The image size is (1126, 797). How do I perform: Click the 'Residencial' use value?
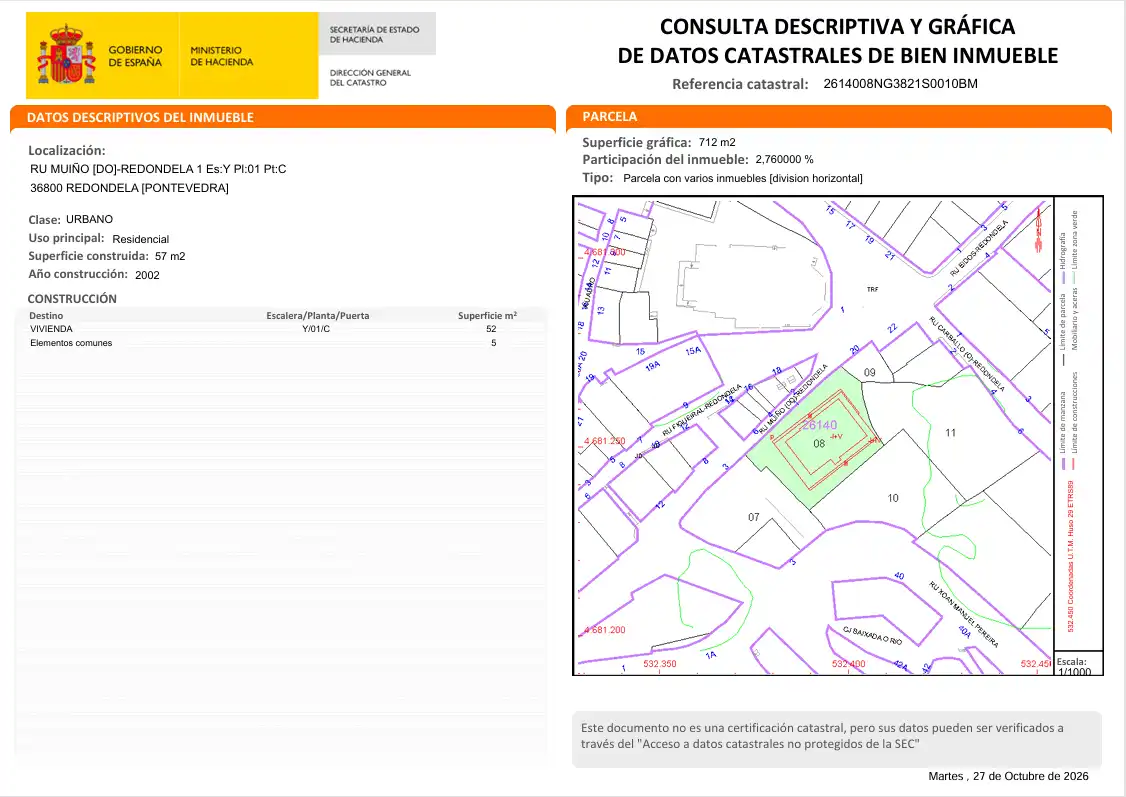point(141,239)
